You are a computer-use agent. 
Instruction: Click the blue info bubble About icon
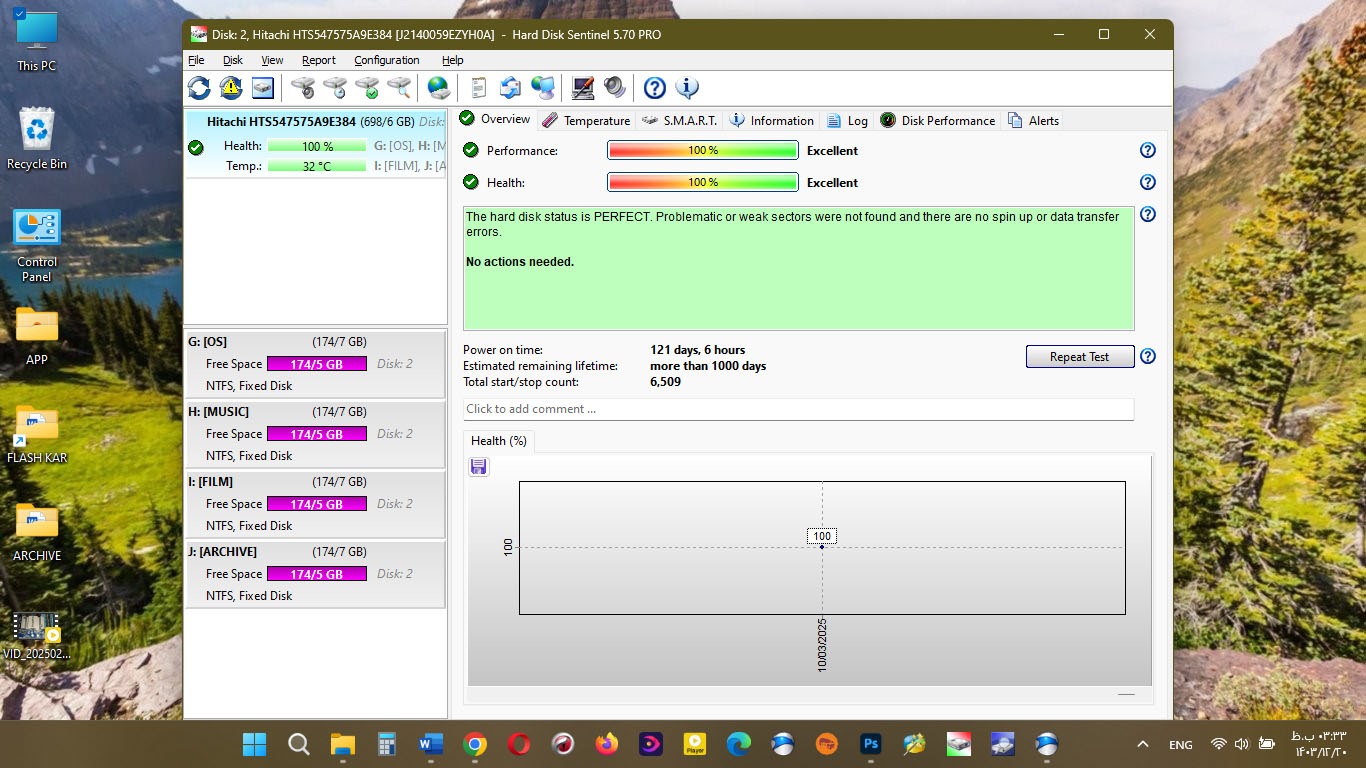(x=687, y=88)
